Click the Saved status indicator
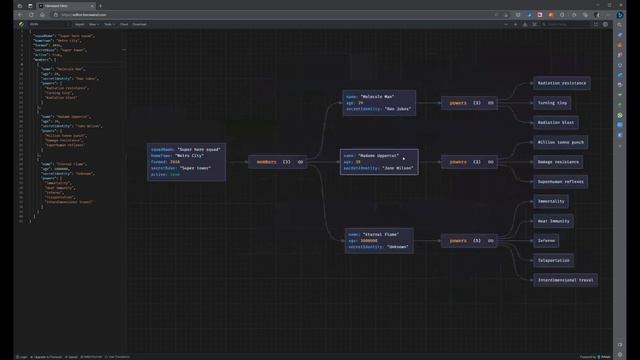The height and width of the screenshot is (360, 640). pos(71,357)
